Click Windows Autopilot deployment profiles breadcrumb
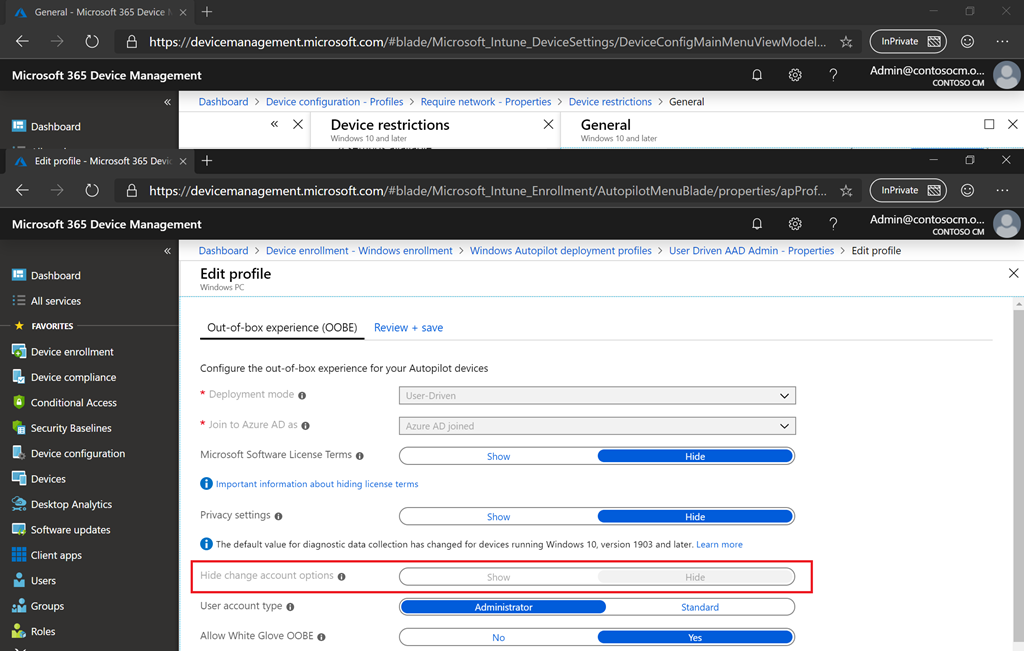This screenshot has width=1024, height=651. pos(560,251)
